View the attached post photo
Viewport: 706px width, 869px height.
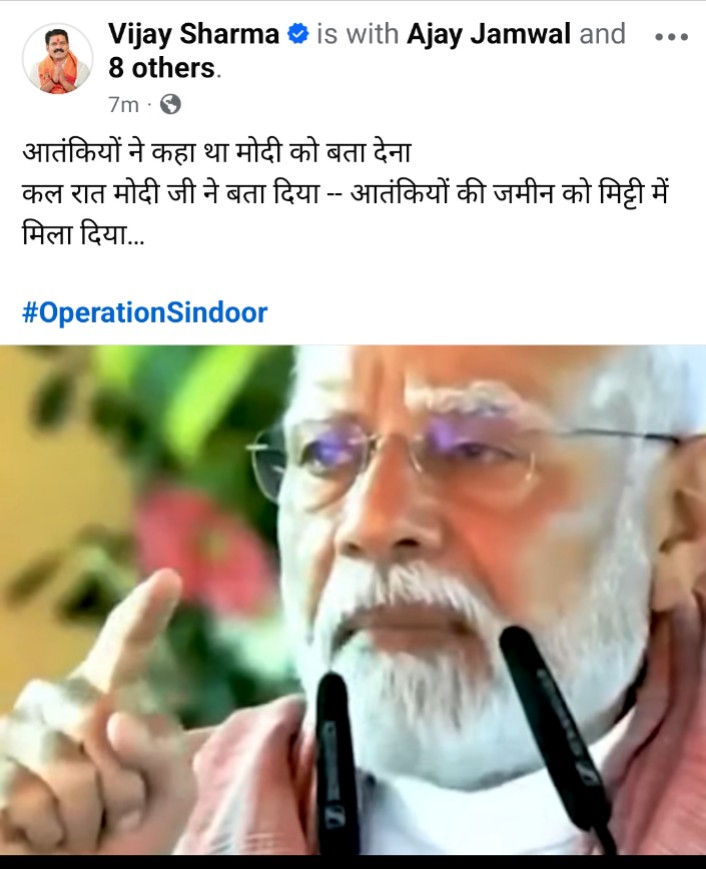pyautogui.click(x=353, y=600)
